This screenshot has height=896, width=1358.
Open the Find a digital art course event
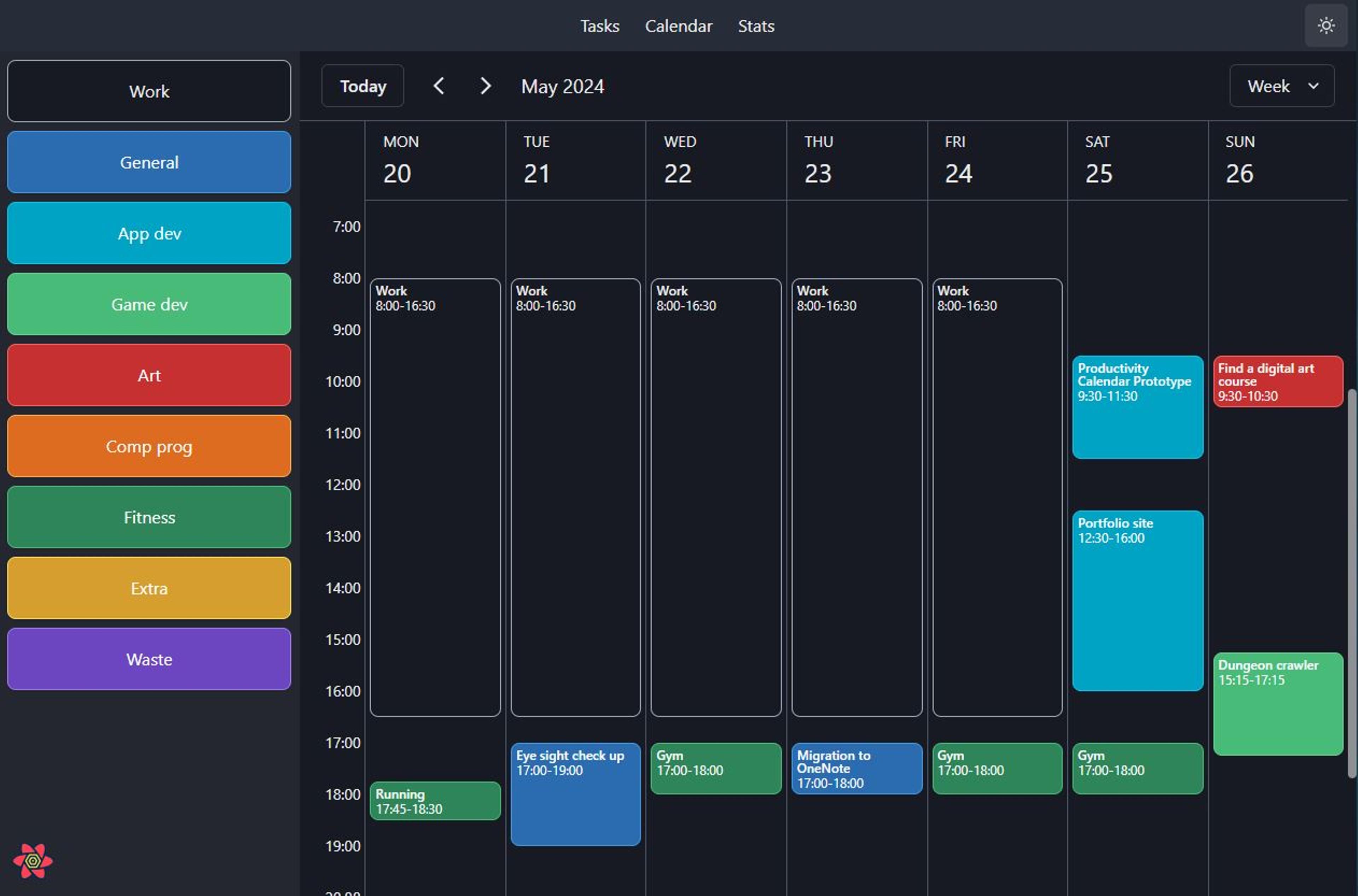click(x=1278, y=382)
